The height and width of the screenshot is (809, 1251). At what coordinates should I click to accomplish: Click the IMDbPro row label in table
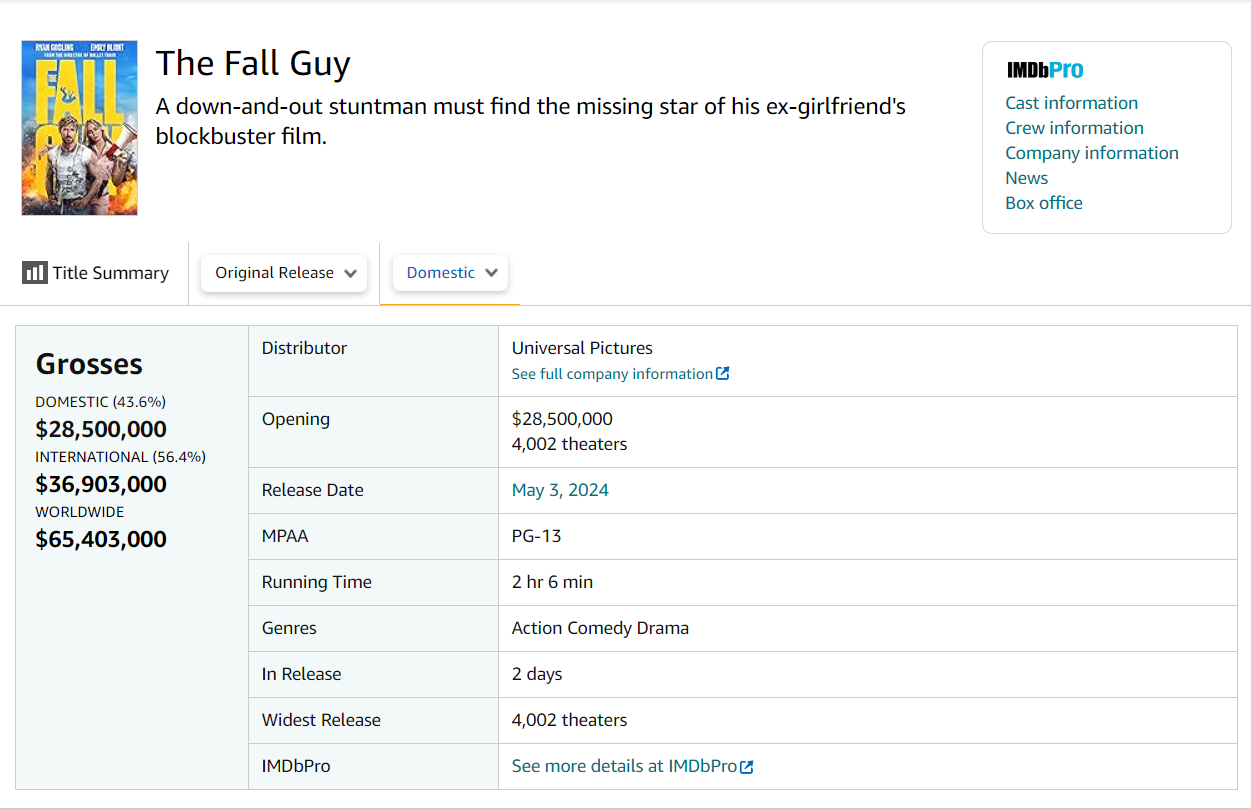click(296, 766)
